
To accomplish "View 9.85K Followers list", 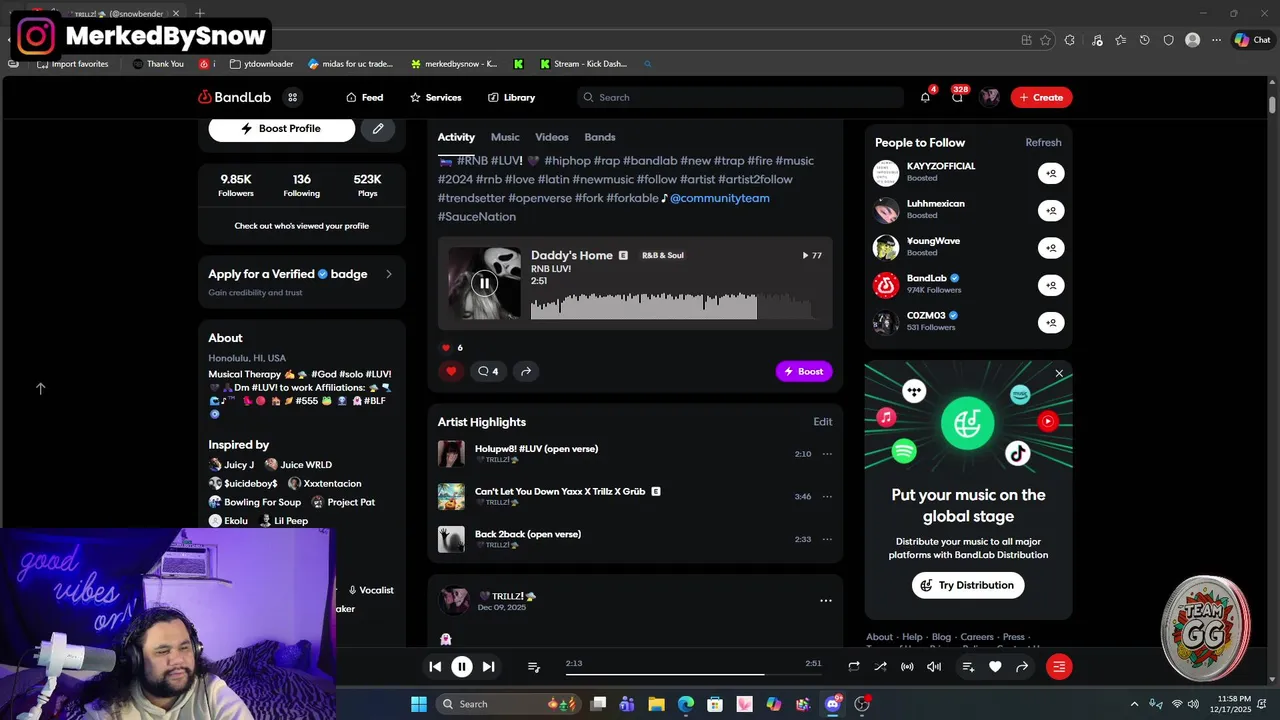I will [x=236, y=185].
